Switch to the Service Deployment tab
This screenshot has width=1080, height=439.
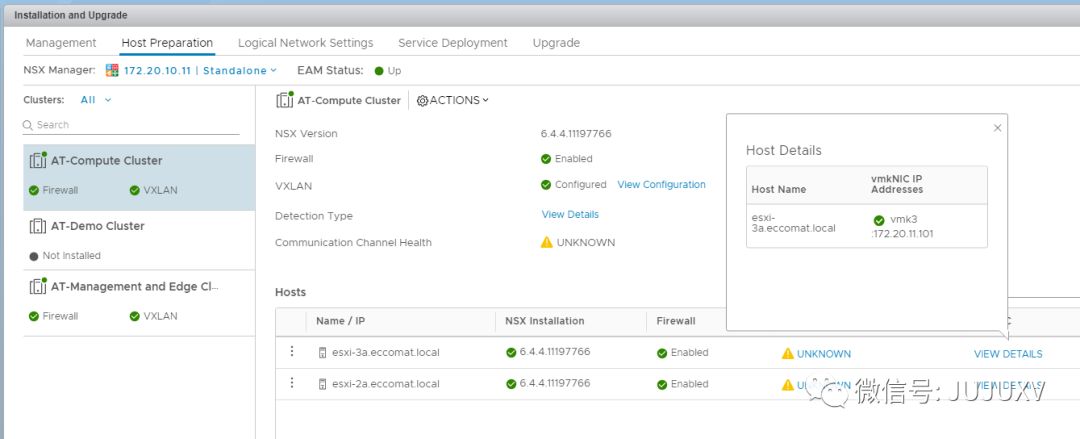[453, 43]
